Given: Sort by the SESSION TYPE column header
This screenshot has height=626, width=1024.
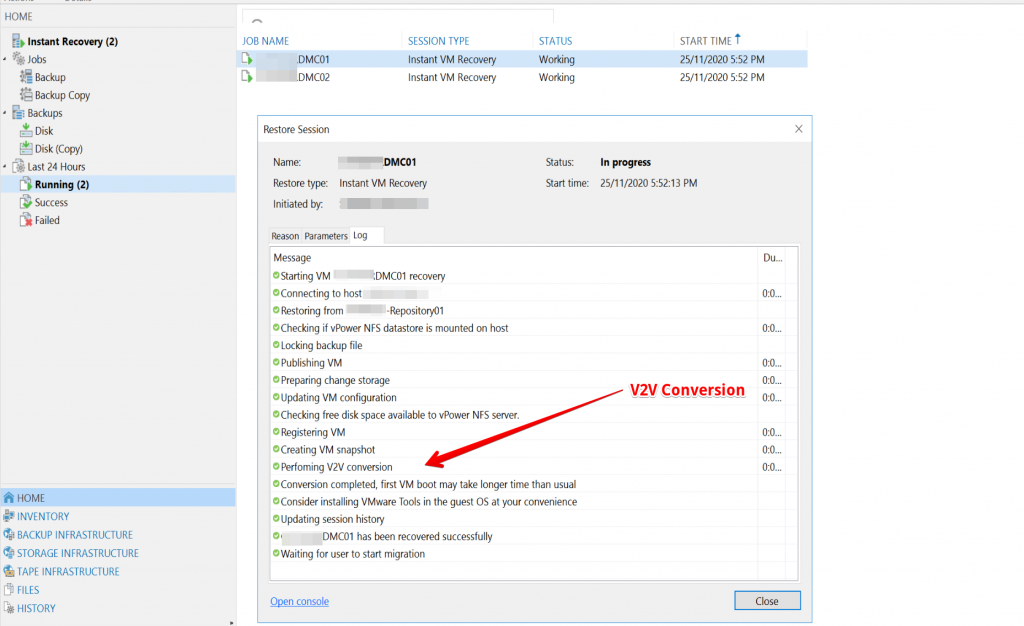Looking at the screenshot, I should 439,40.
